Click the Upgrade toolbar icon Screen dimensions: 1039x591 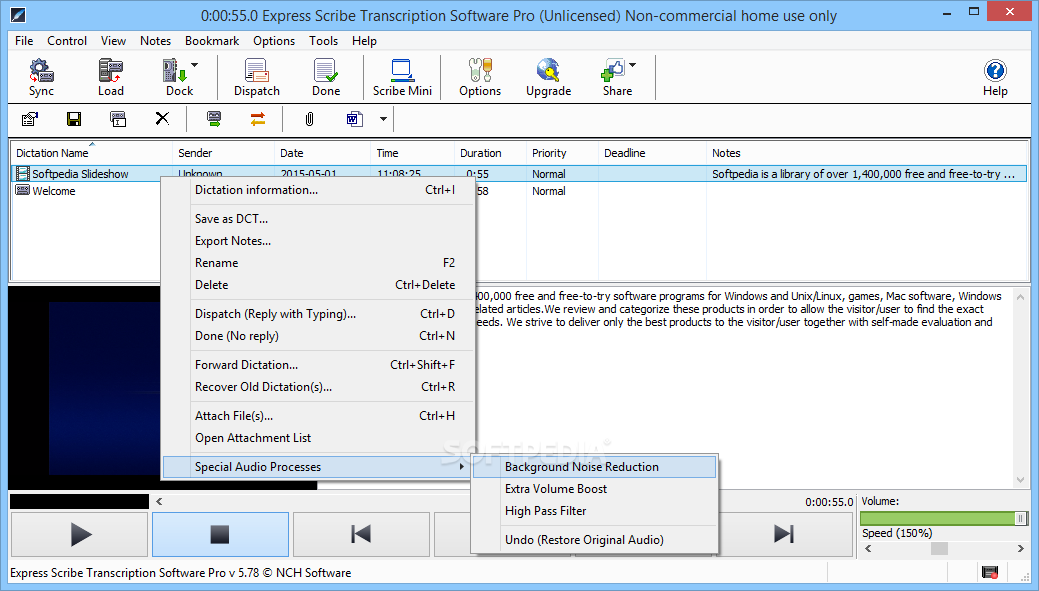click(549, 78)
